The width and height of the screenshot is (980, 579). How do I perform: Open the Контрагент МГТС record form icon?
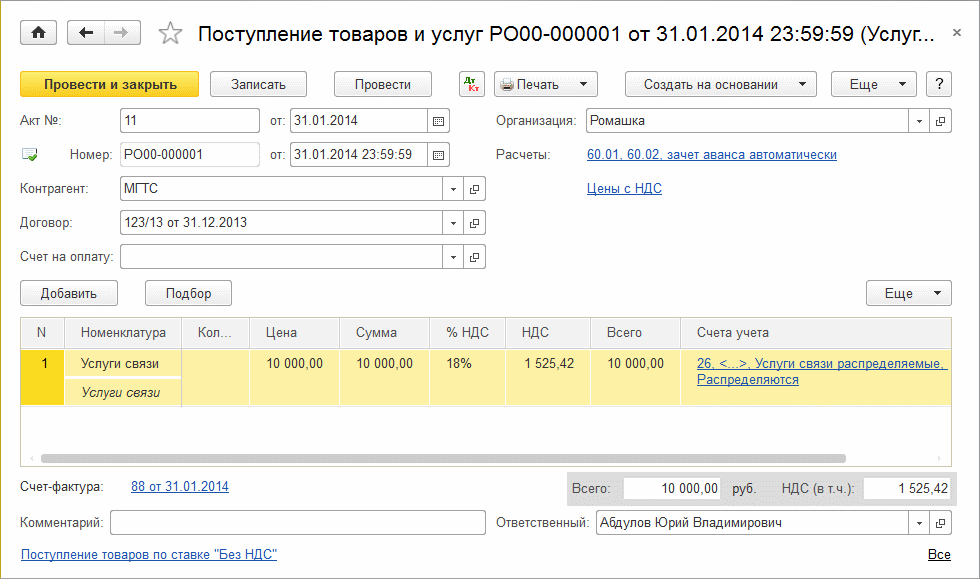[x=475, y=189]
